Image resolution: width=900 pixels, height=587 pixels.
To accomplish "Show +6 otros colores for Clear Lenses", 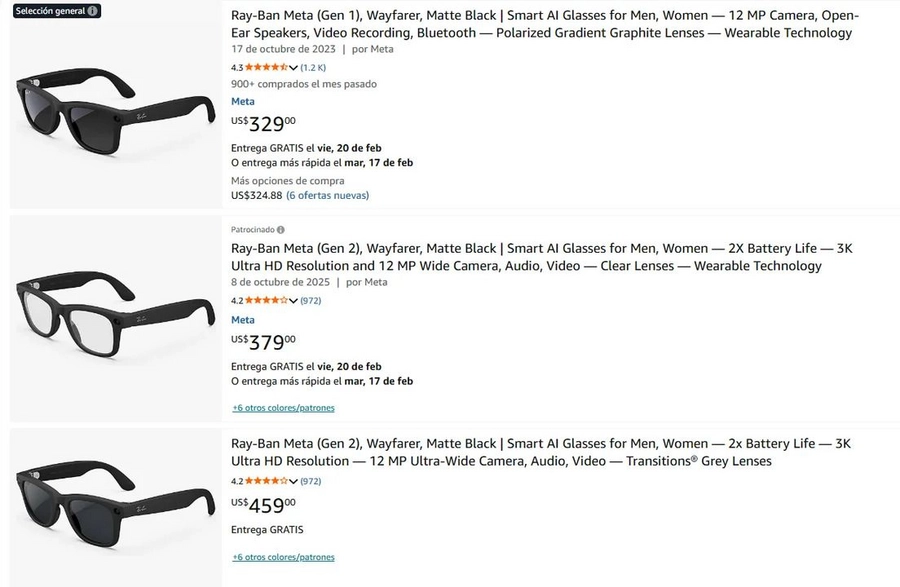I will click(x=284, y=408).
